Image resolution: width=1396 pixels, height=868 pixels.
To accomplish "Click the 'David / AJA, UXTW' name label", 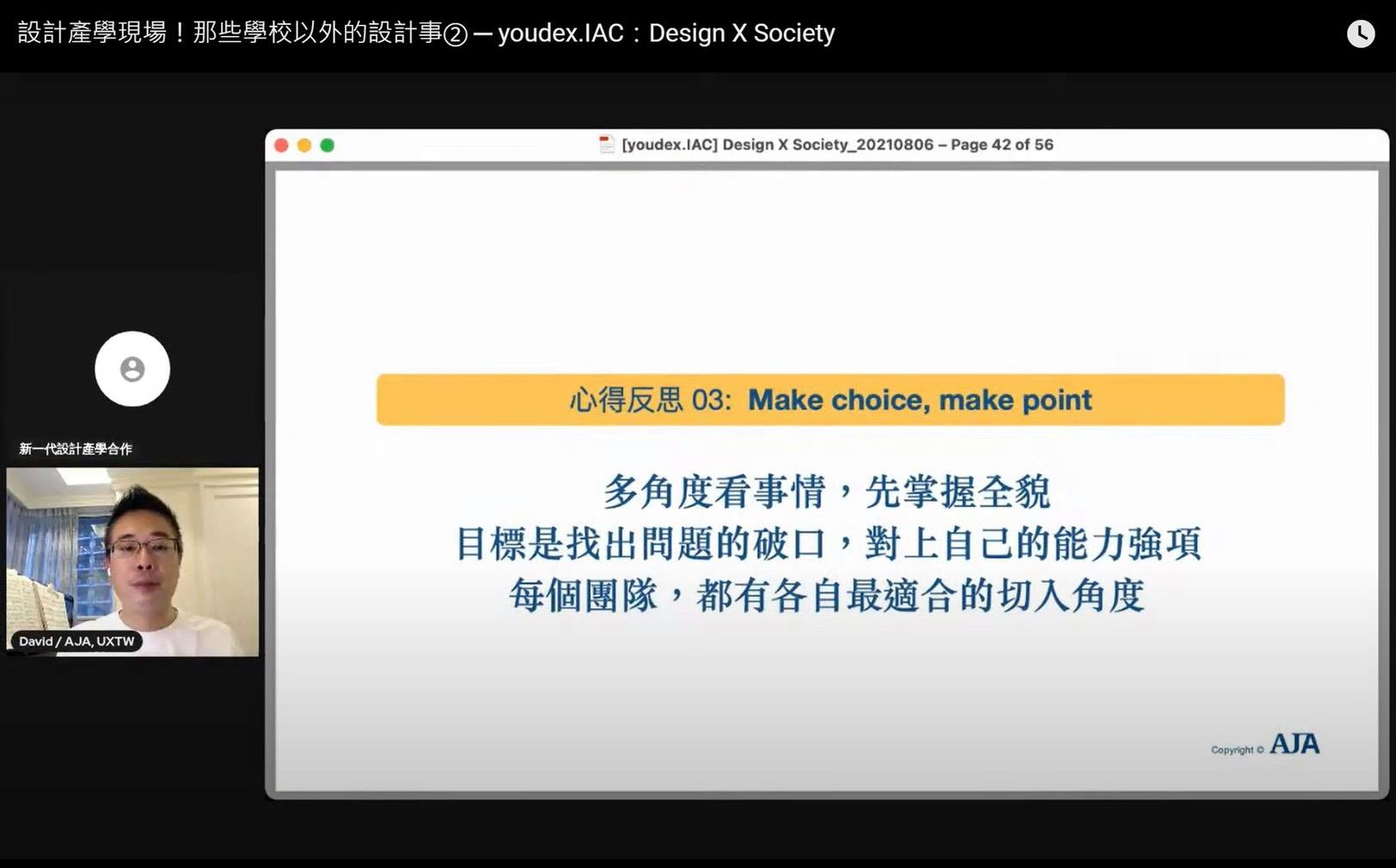I will click(x=77, y=641).
